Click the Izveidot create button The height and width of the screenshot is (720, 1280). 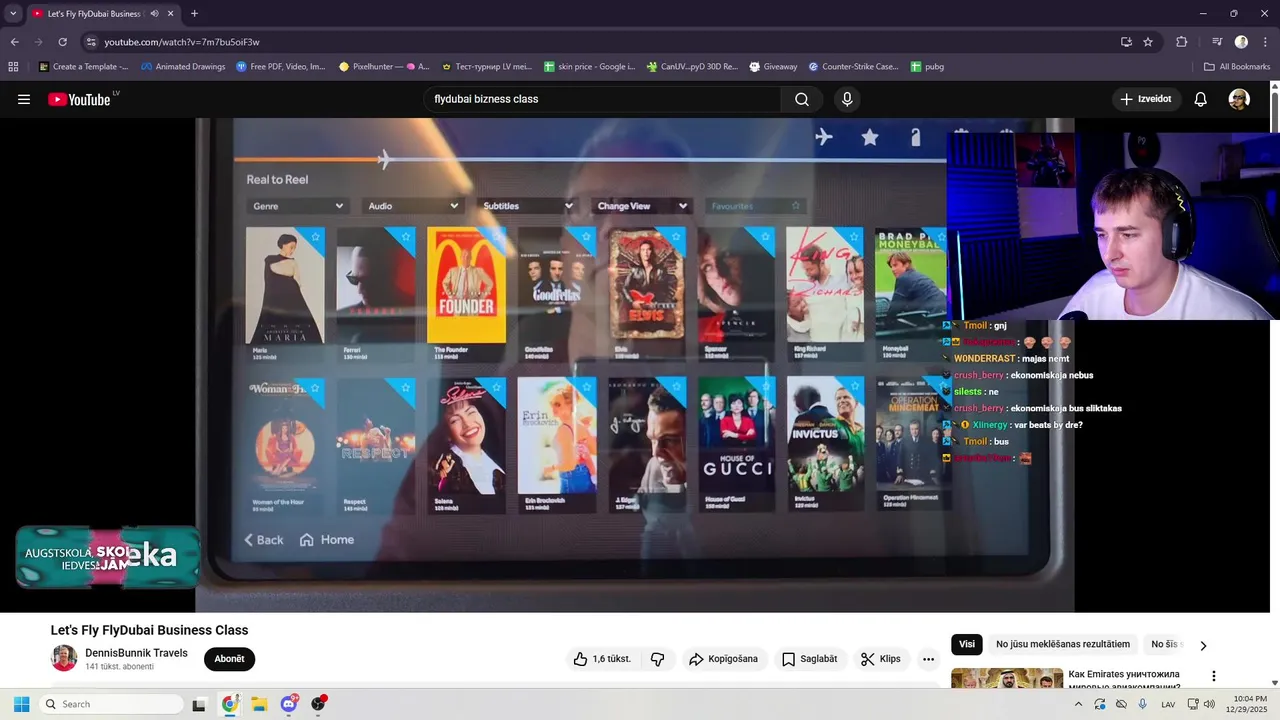[x=1147, y=99]
